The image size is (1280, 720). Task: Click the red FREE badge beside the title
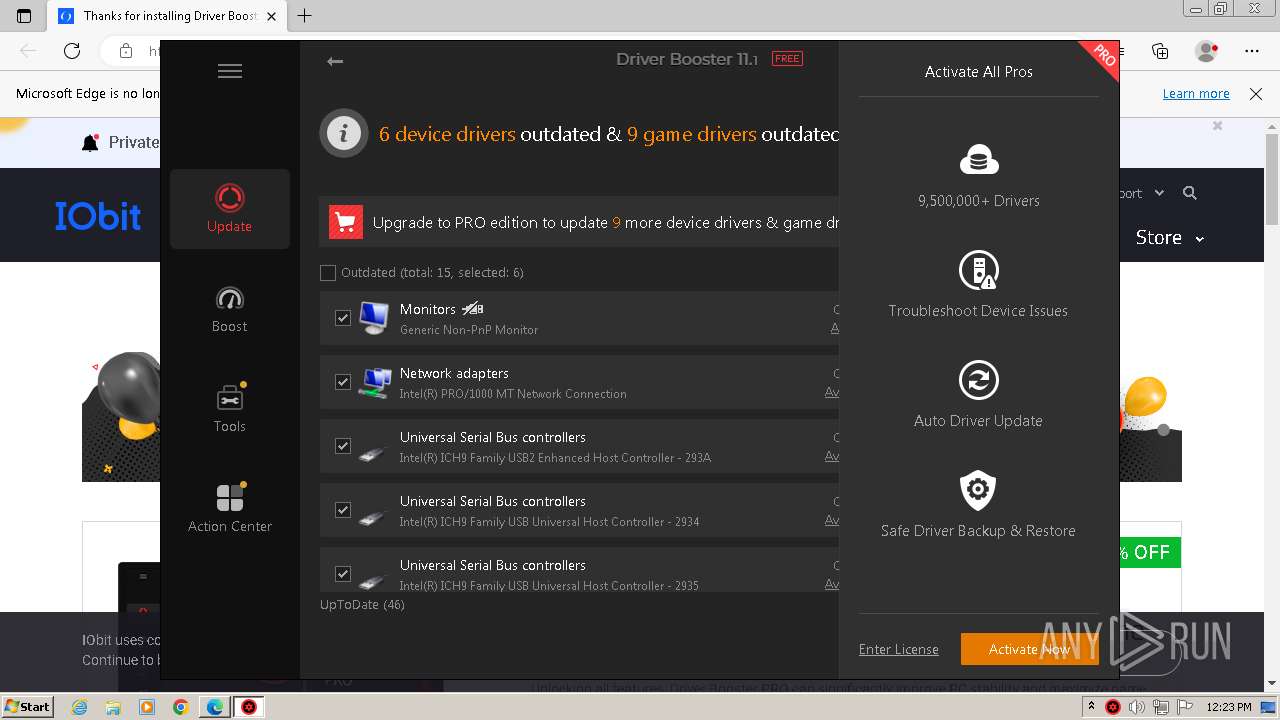point(787,59)
